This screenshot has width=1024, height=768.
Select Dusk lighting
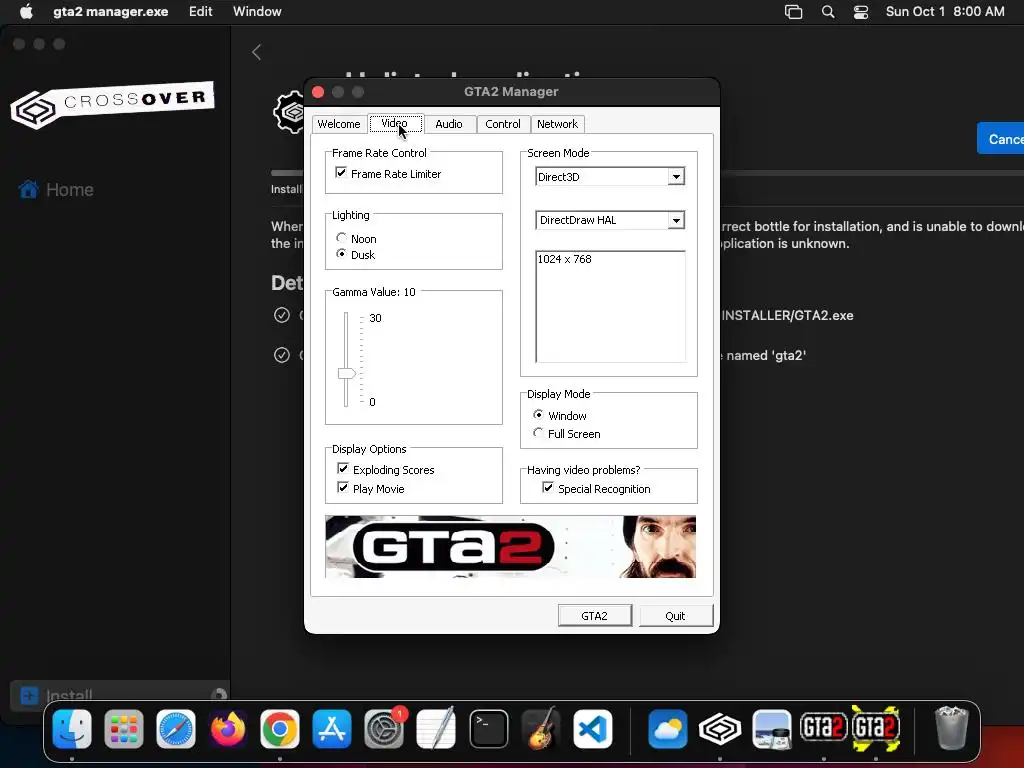[x=342, y=254]
